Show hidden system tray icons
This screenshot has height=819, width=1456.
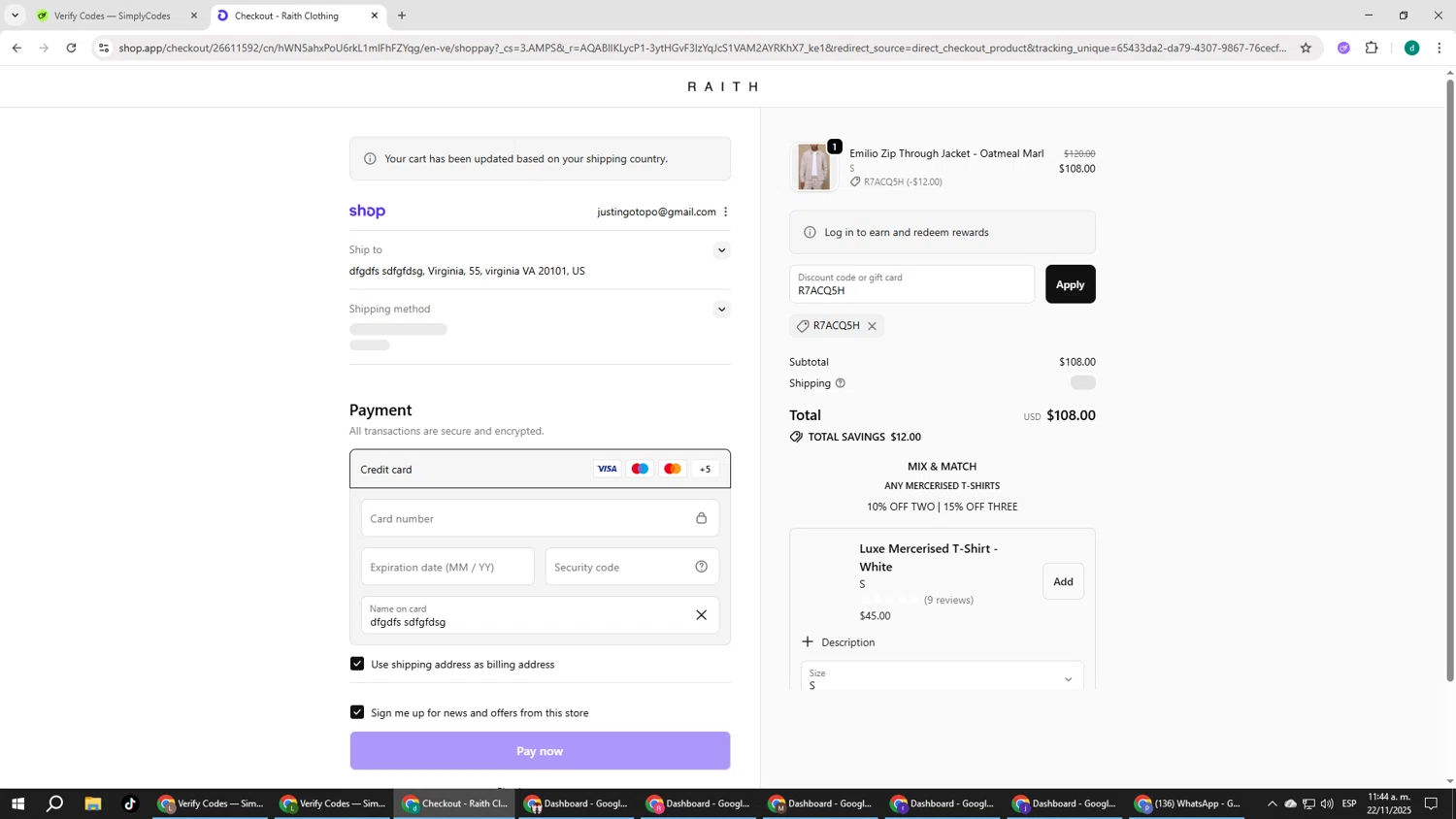tap(1272, 803)
